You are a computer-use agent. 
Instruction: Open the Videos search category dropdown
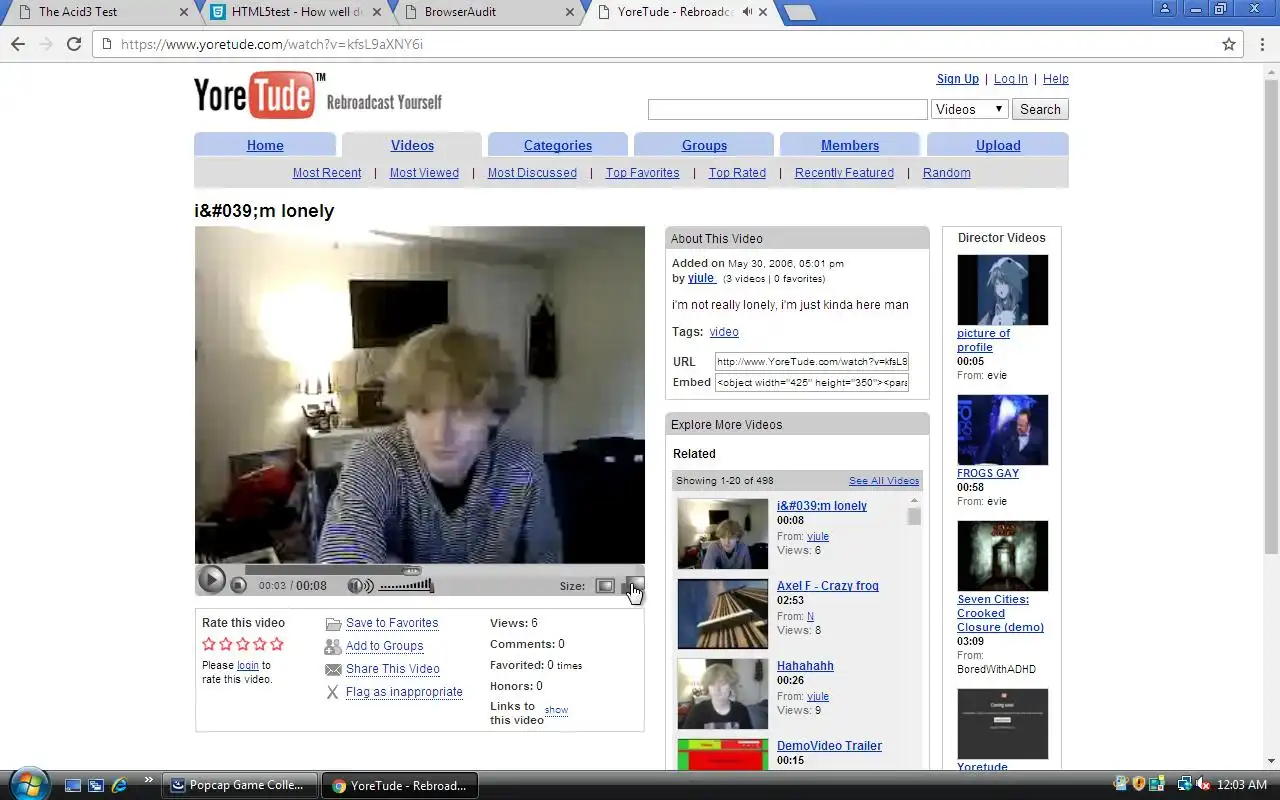(969, 109)
